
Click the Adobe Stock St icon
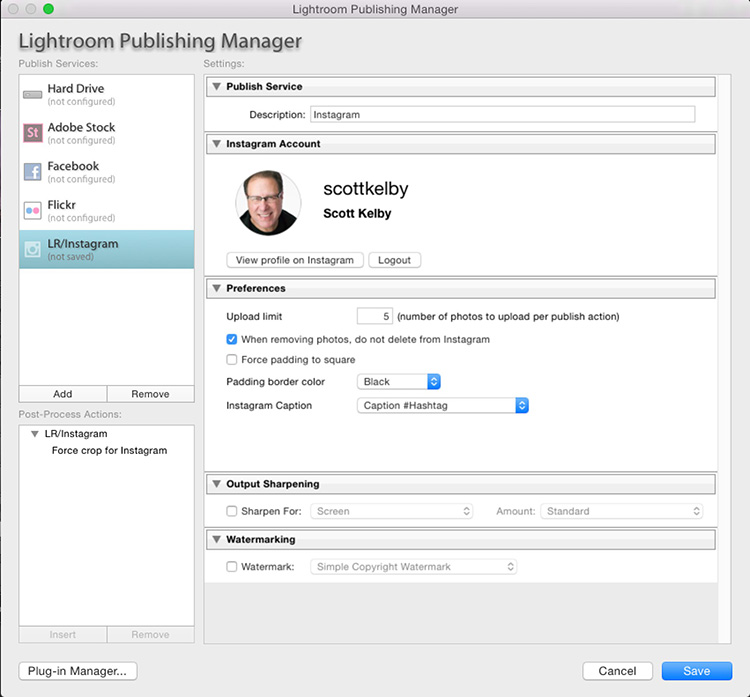(33, 133)
